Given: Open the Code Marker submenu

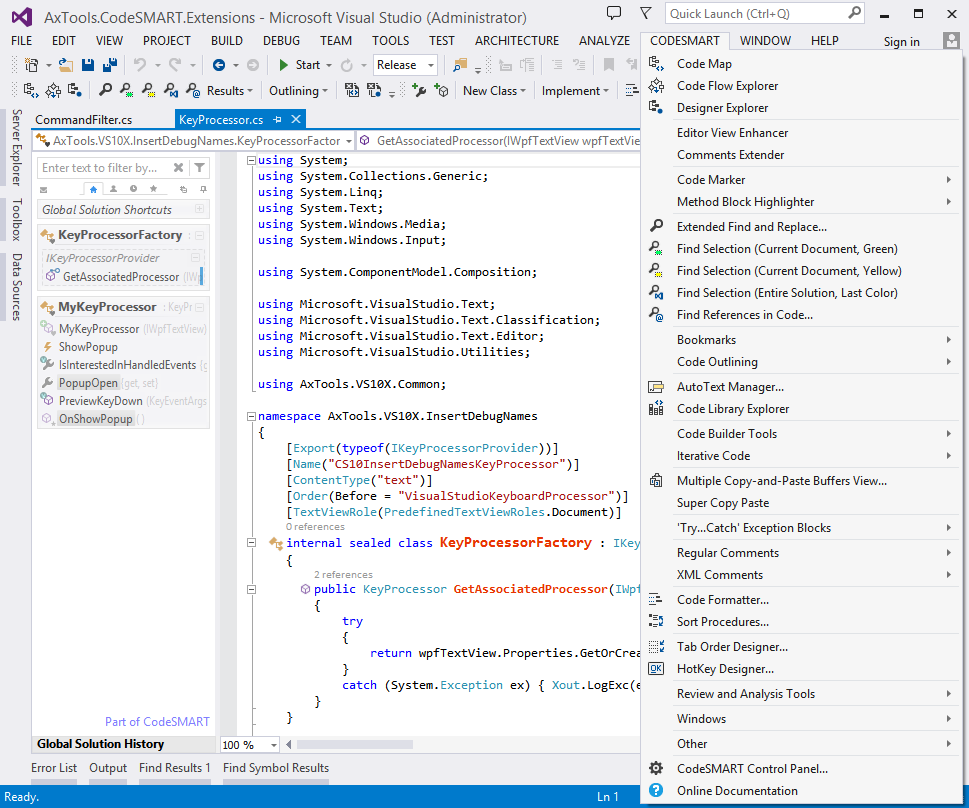Looking at the screenshot, I should point(802,180).
